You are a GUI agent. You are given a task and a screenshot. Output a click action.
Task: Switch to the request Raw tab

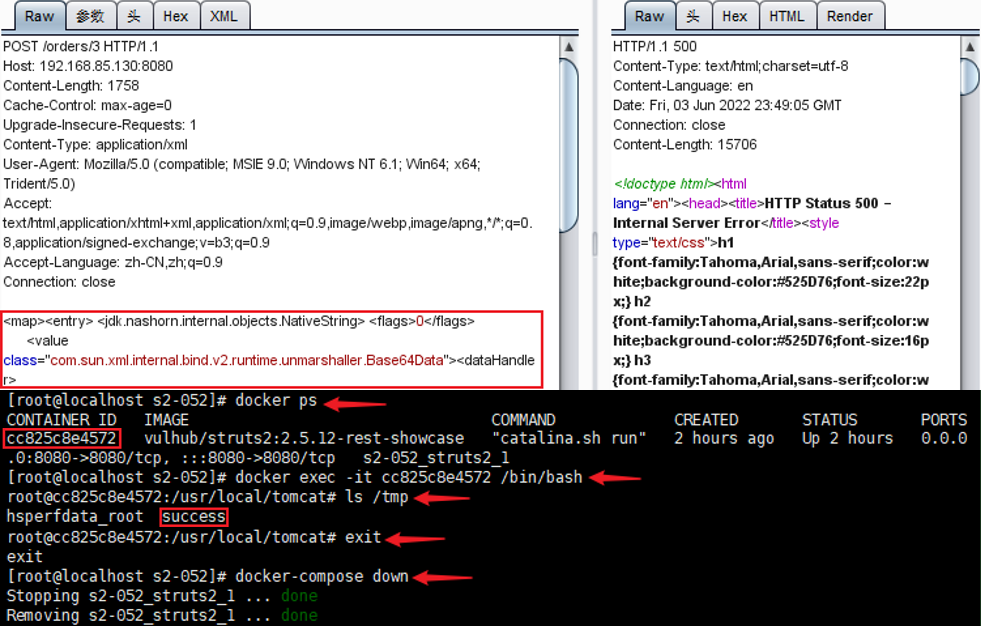pyautogui.click(x=39, y=16)
